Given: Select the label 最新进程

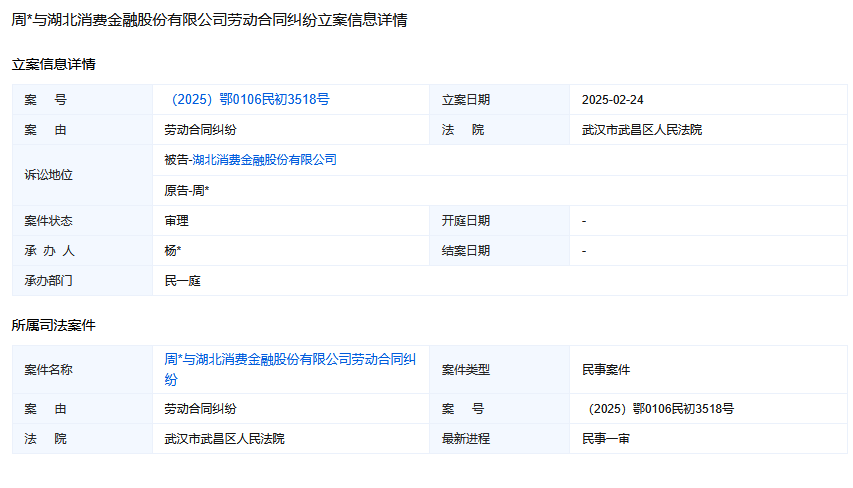Looking at the screenshot, I should coord(466,439).
